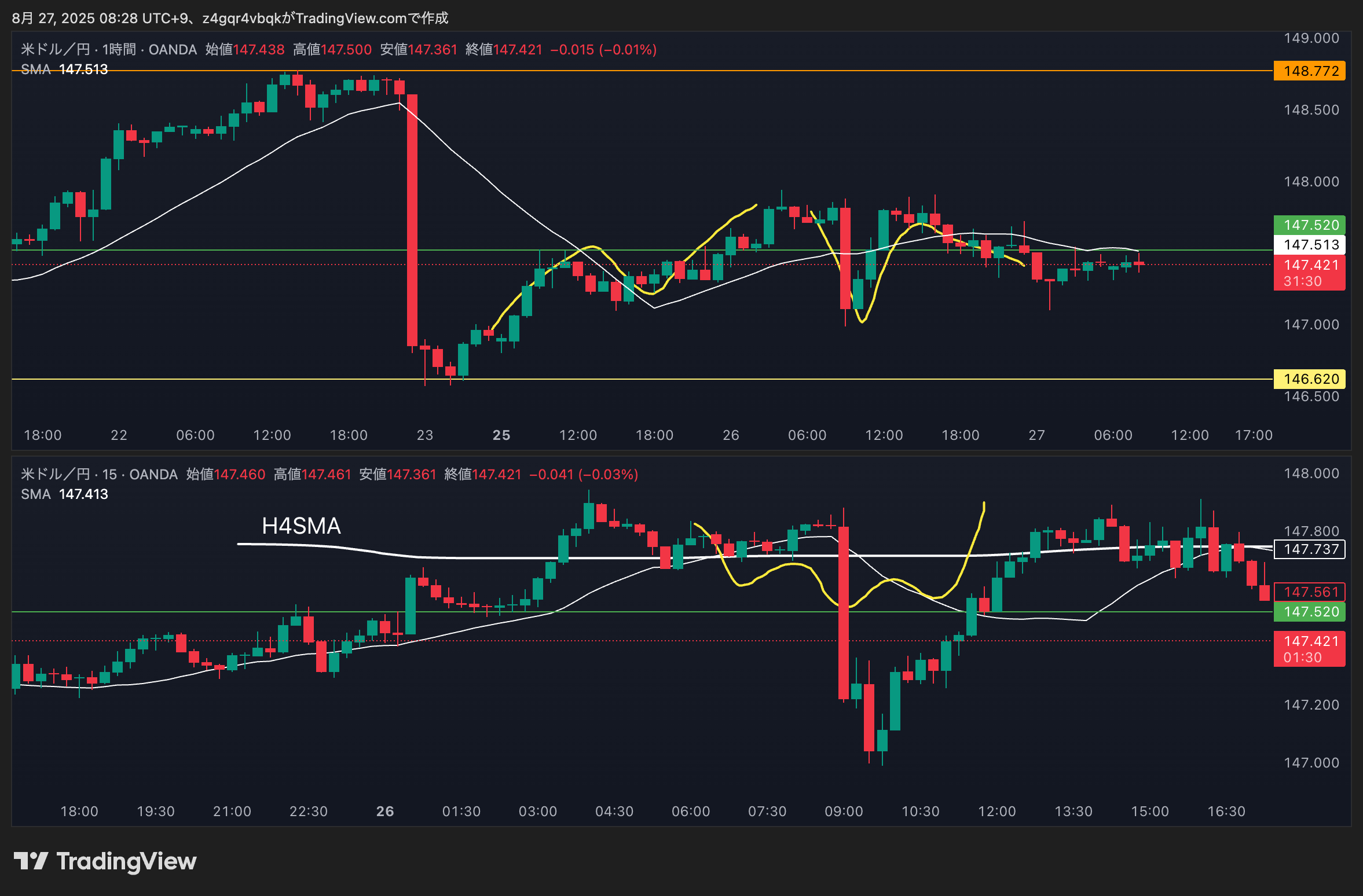
Task: Click the SMA 147.413 indicator legend
Action: pyautogui.click(x=64, y=494)
